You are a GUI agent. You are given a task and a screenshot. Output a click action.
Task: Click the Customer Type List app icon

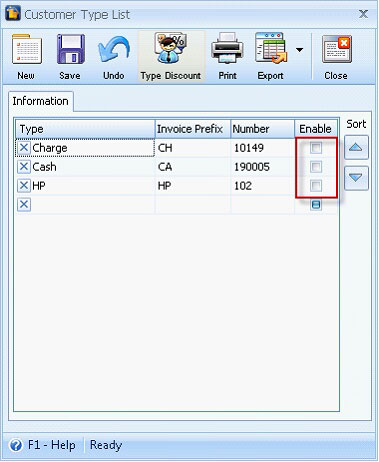(13, 13)
